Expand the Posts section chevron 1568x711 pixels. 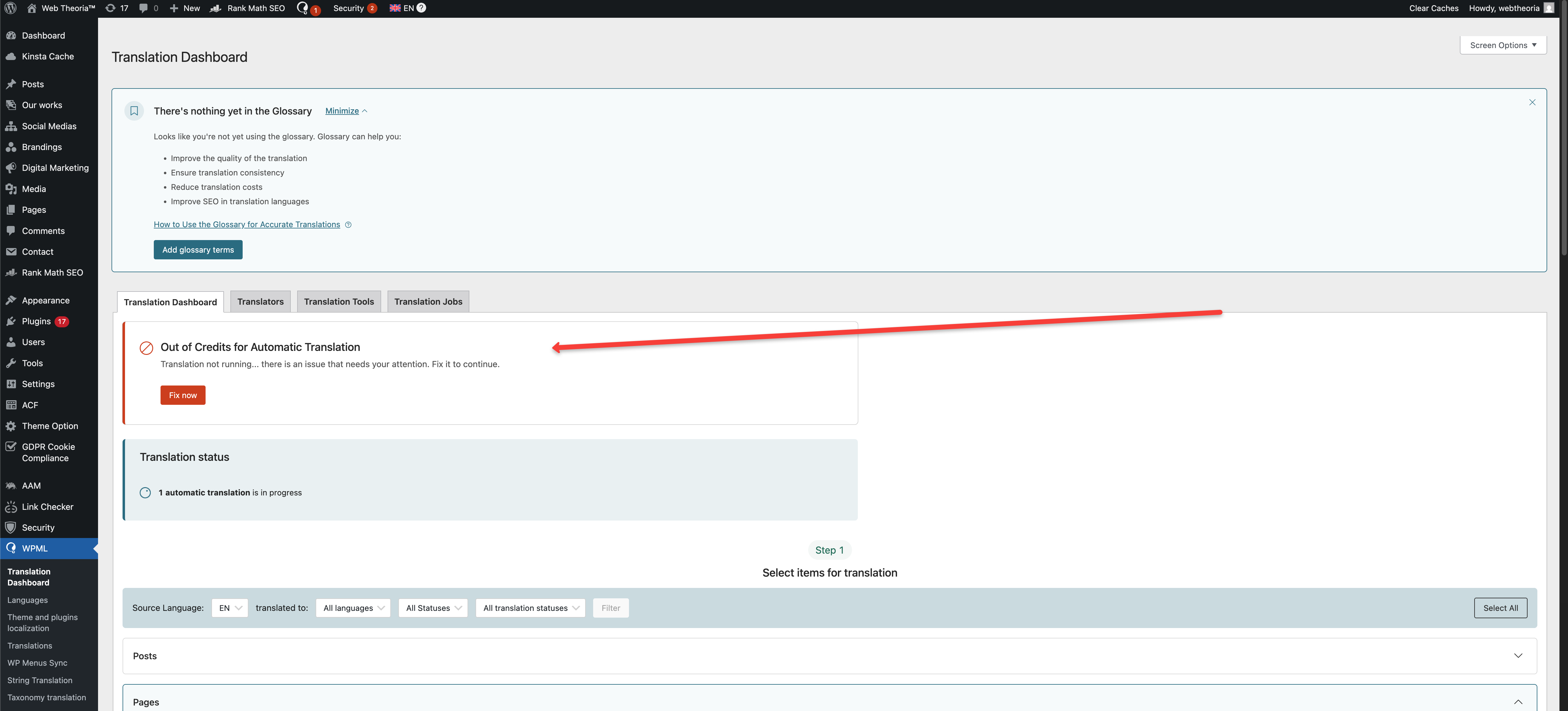(1517, 656)
